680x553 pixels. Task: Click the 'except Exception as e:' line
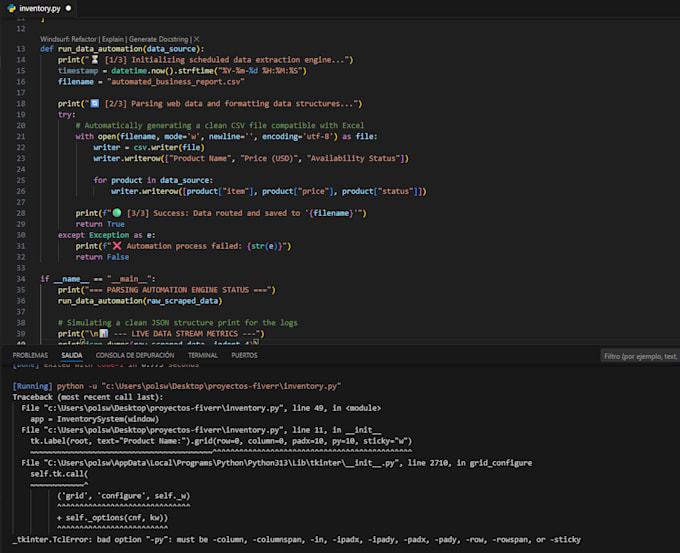[x=106, y=235]
